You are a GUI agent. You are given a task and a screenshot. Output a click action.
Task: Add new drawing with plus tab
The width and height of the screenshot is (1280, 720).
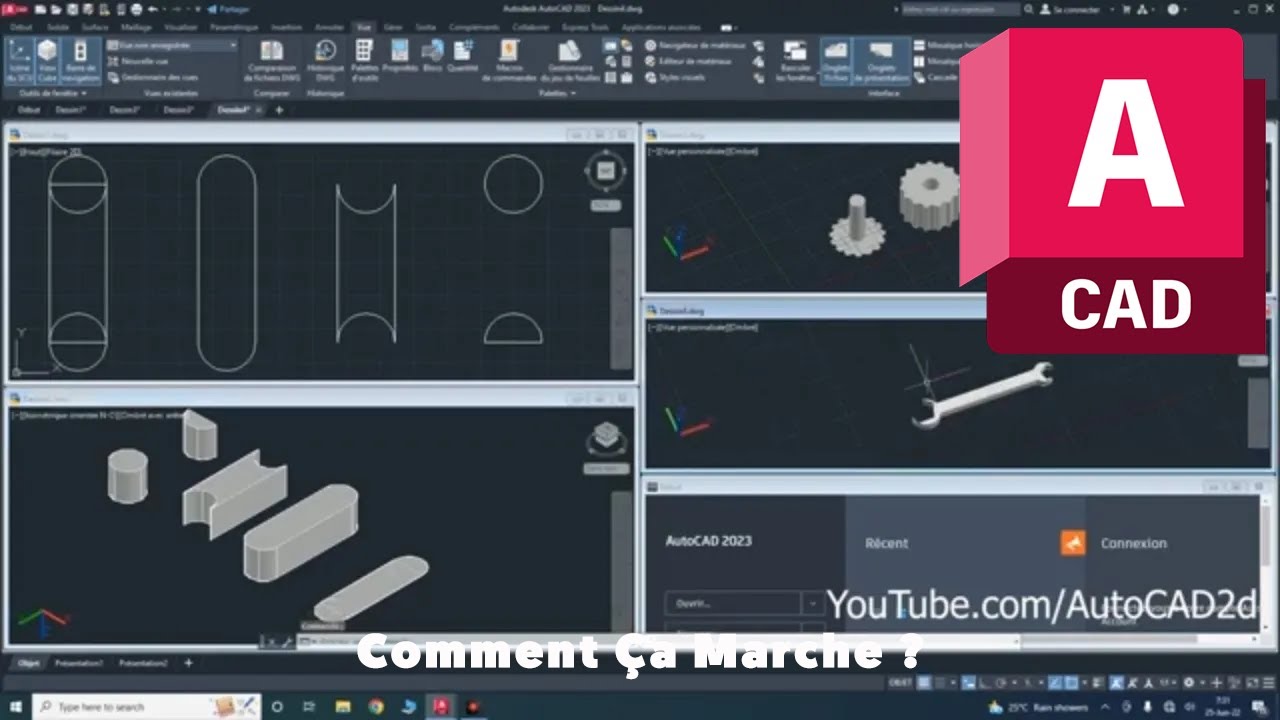[279, 109]
